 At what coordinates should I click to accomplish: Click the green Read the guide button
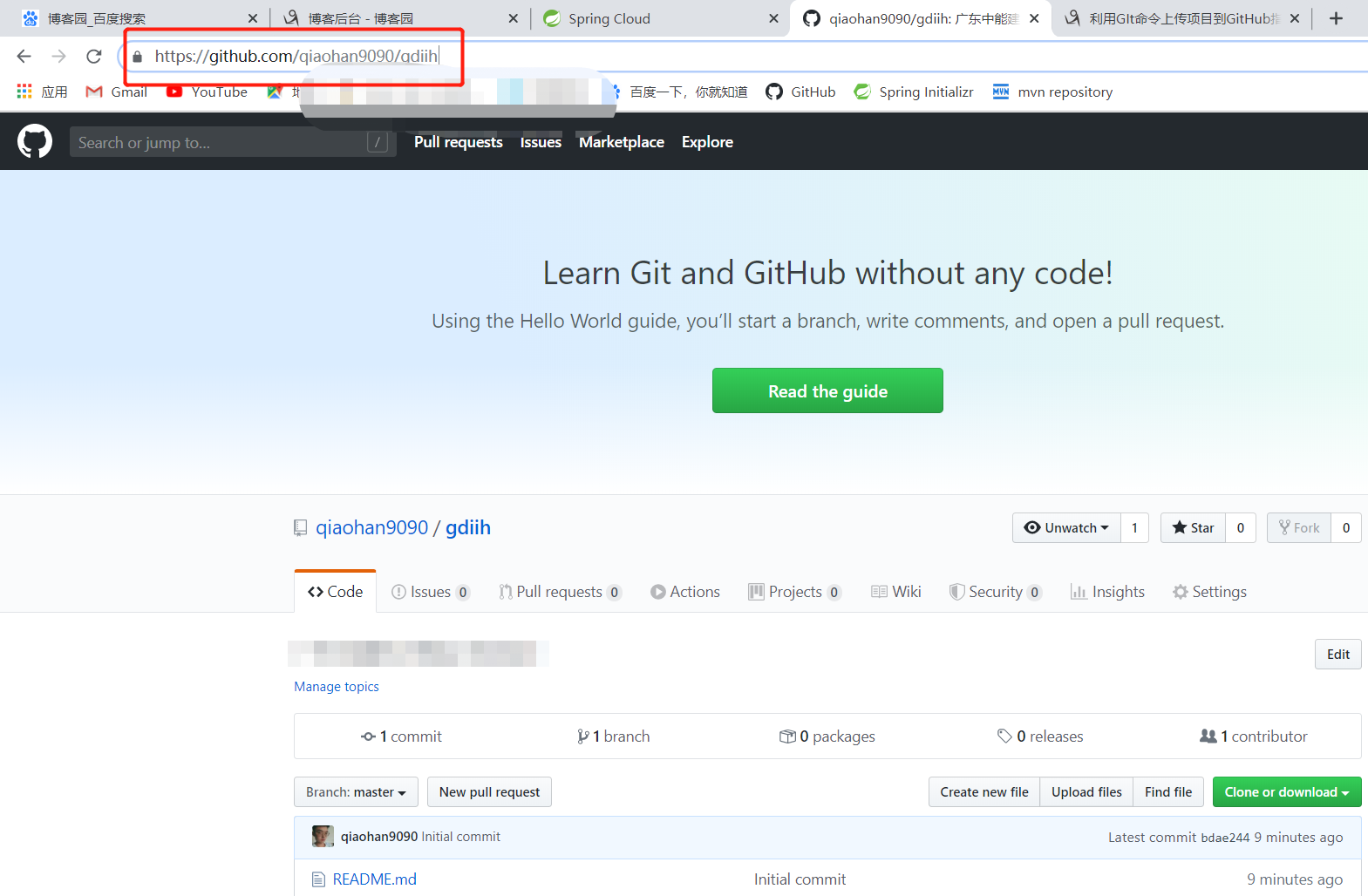827,390
